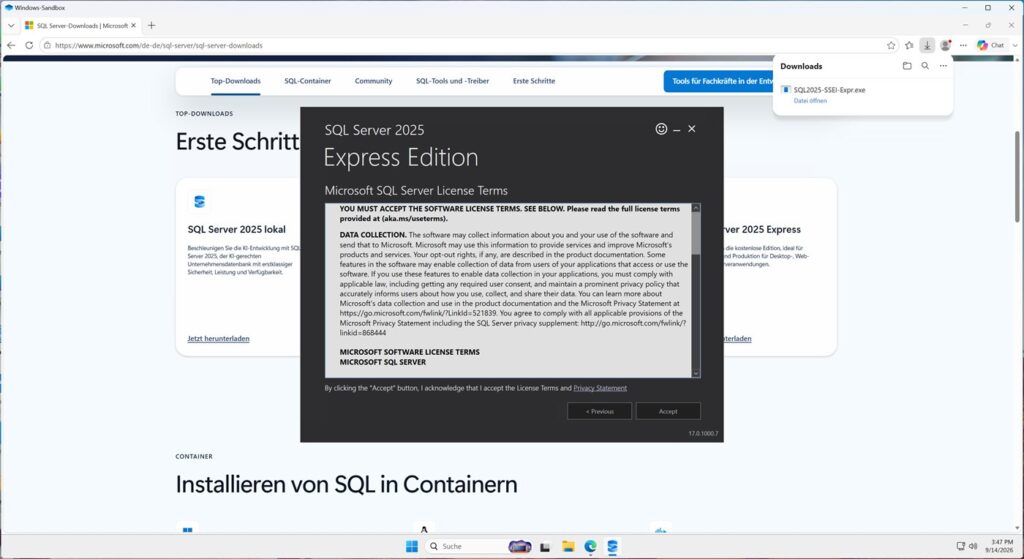Click Tools für Fachkräfte blue button

coord(718,81)
